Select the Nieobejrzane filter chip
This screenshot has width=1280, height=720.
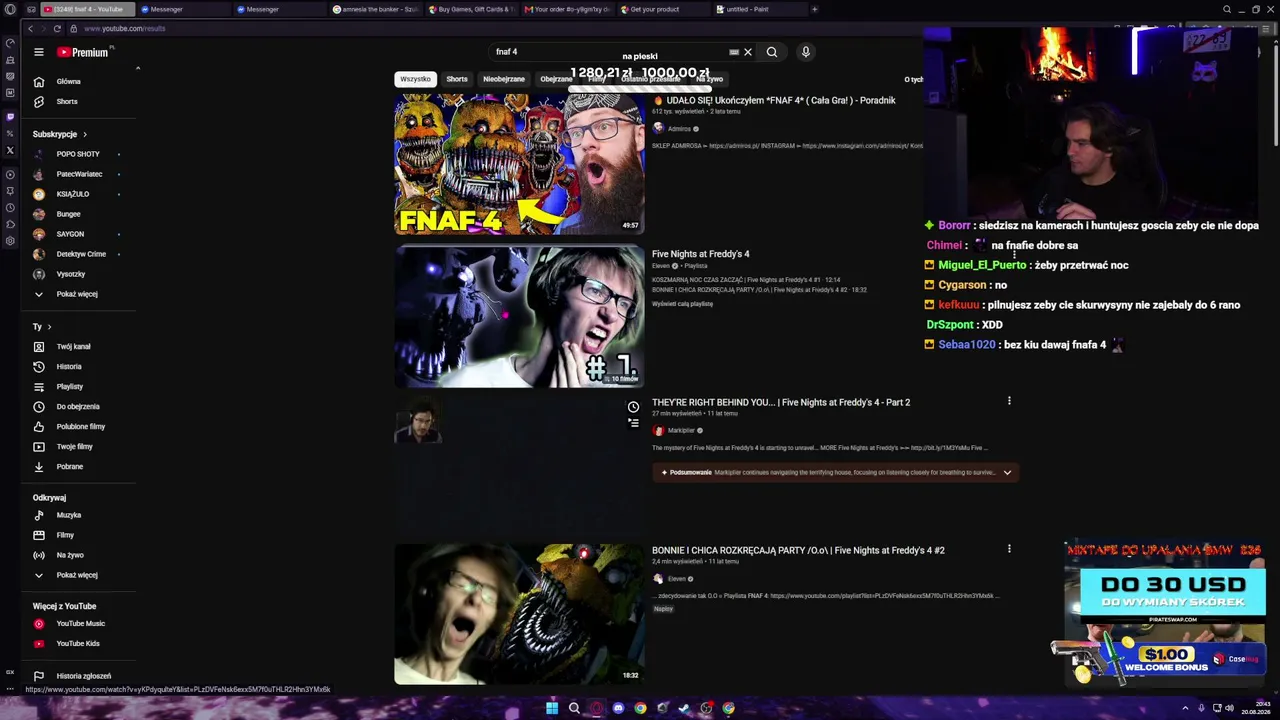(x=504, y=79)
